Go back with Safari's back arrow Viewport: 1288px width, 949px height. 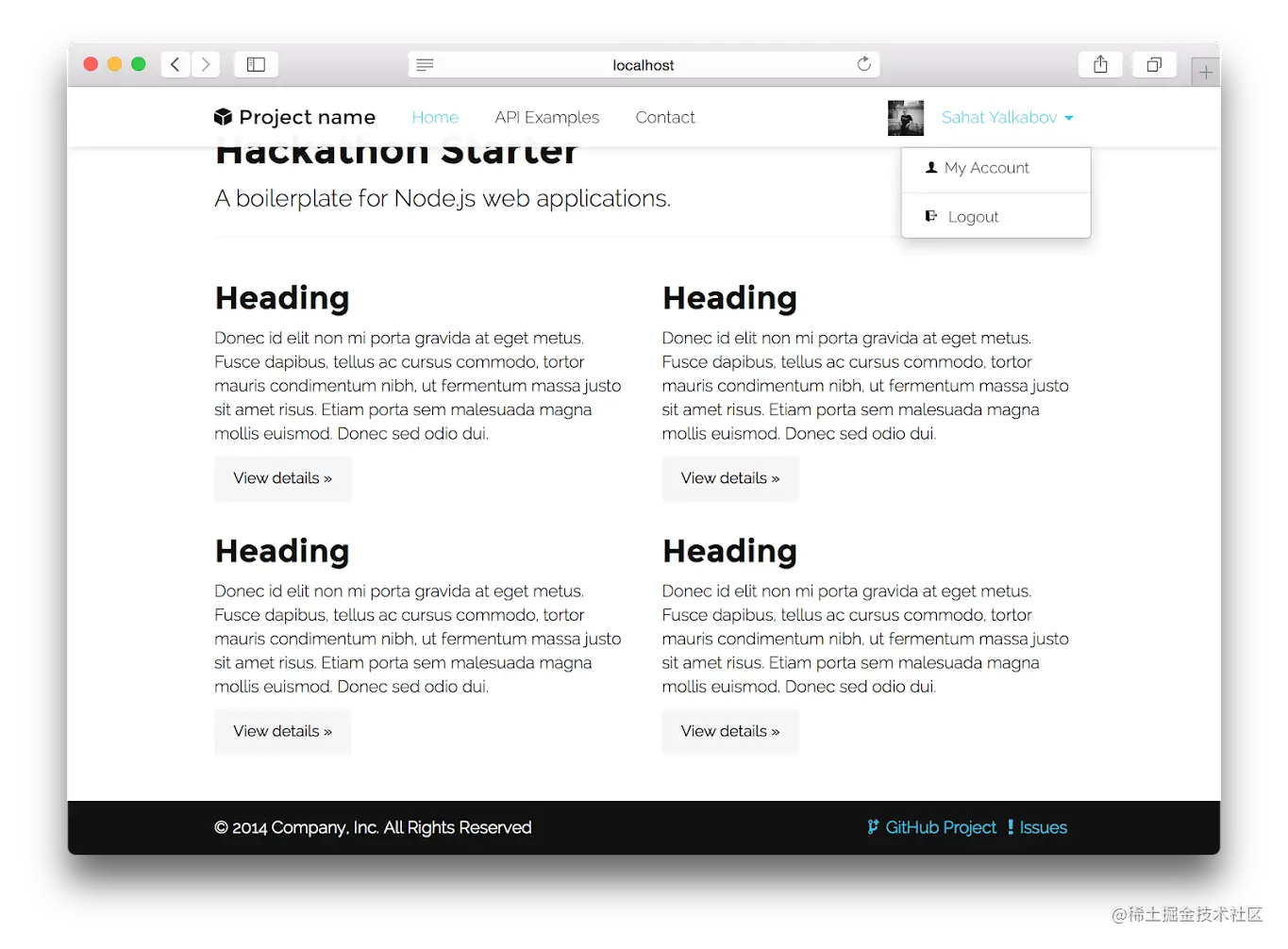click(176, 64)
